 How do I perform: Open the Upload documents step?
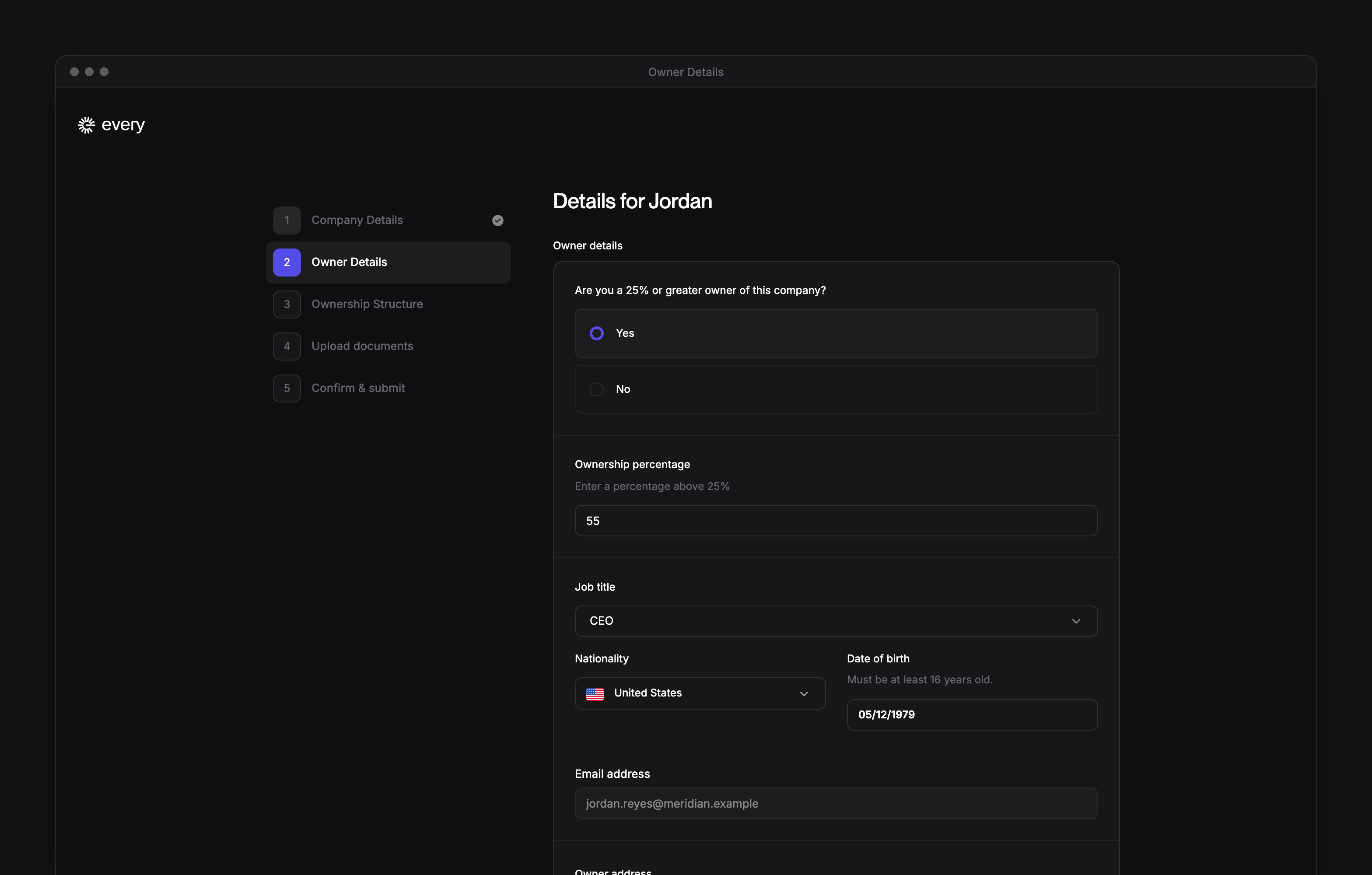coord(388,346)
